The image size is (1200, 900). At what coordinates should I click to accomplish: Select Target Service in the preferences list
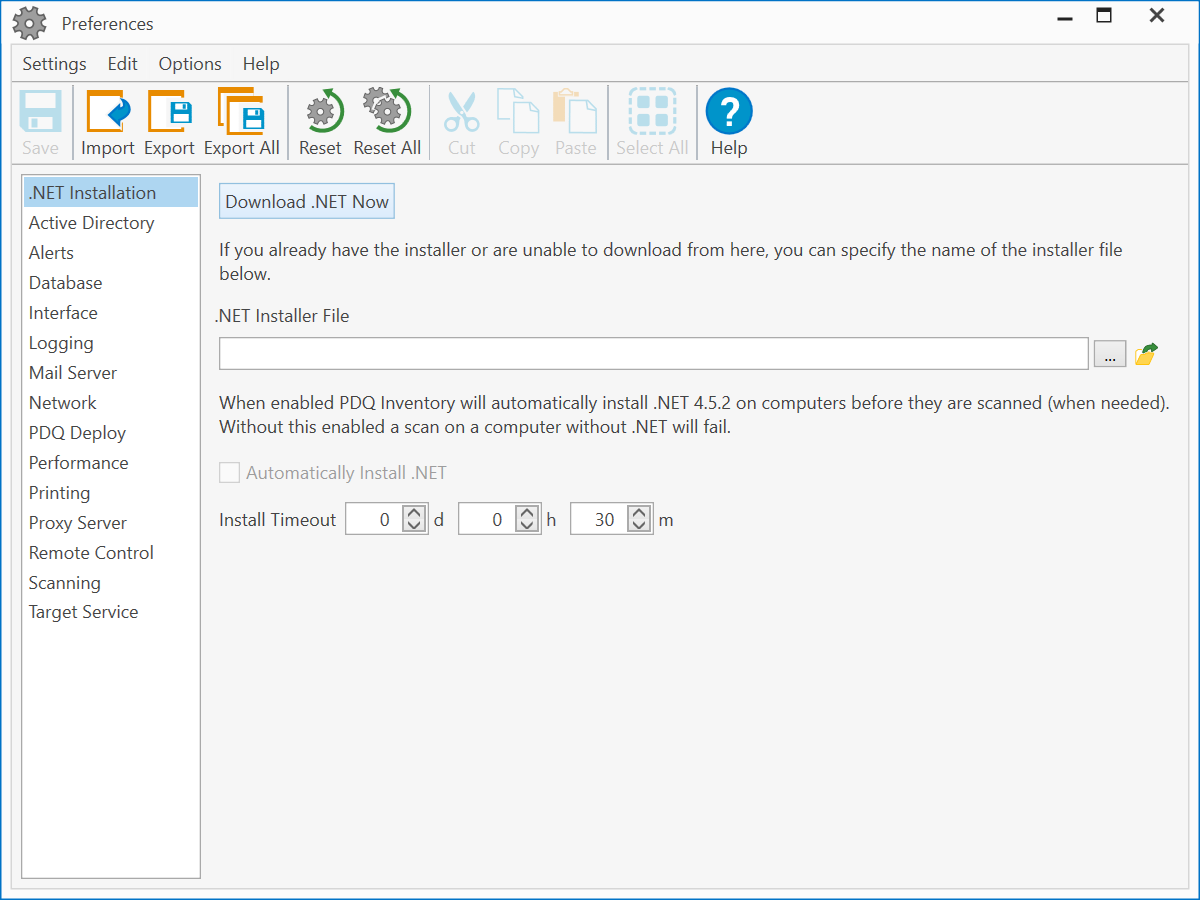[111, 612]
